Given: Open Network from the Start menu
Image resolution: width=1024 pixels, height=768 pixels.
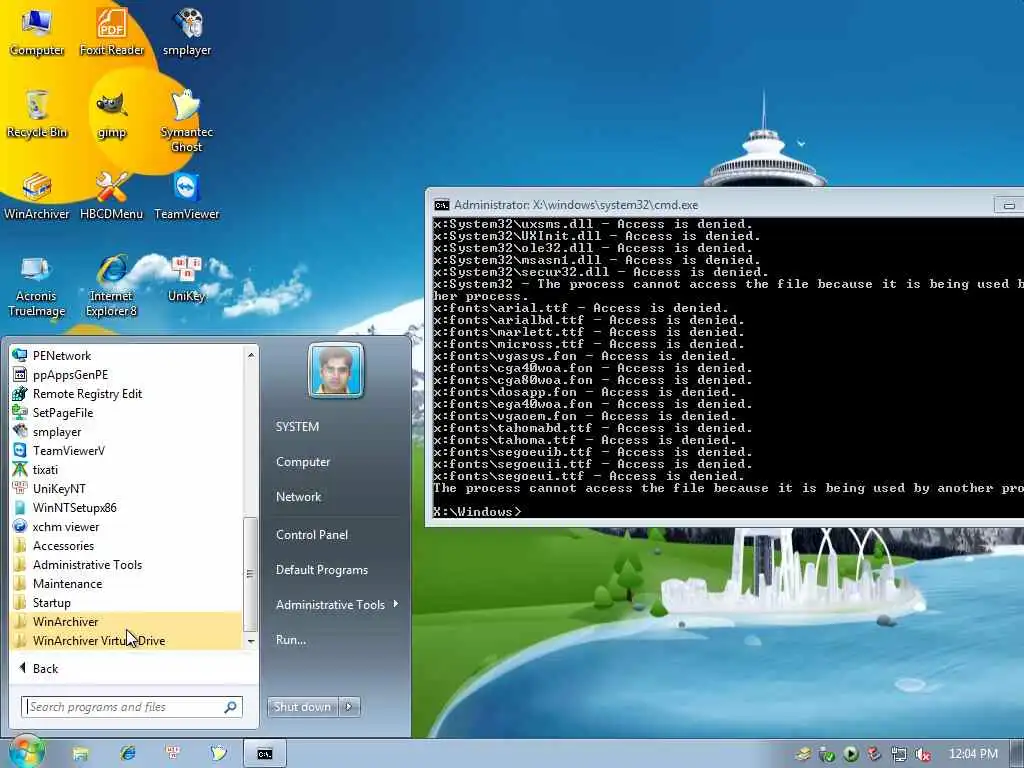Looking at the screenshot, I should [x=298, y=497].
